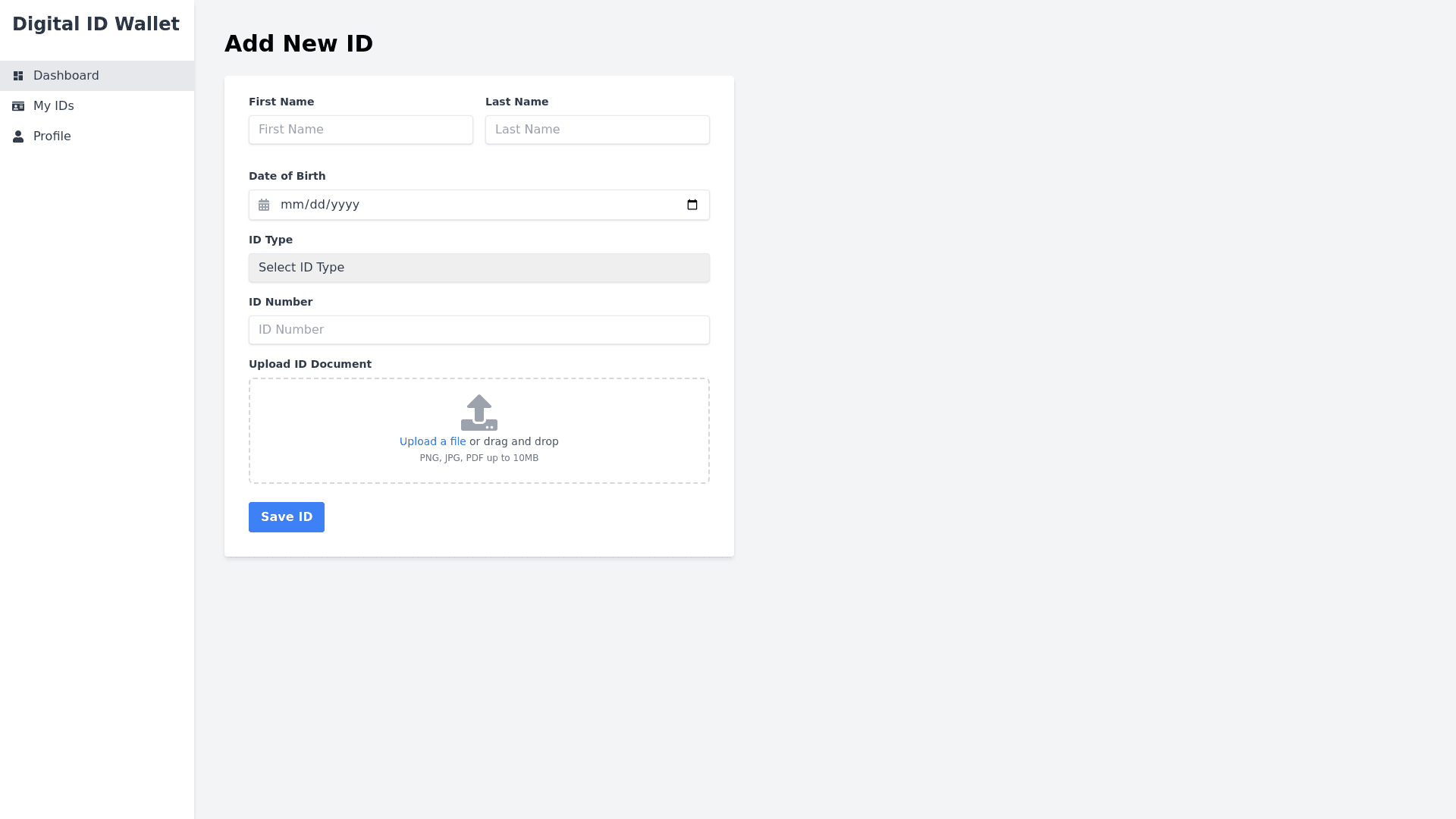The width and height of the screenshot is (1456, 819).
Task: Click the My IDs card icon
Action: point(18,106)
